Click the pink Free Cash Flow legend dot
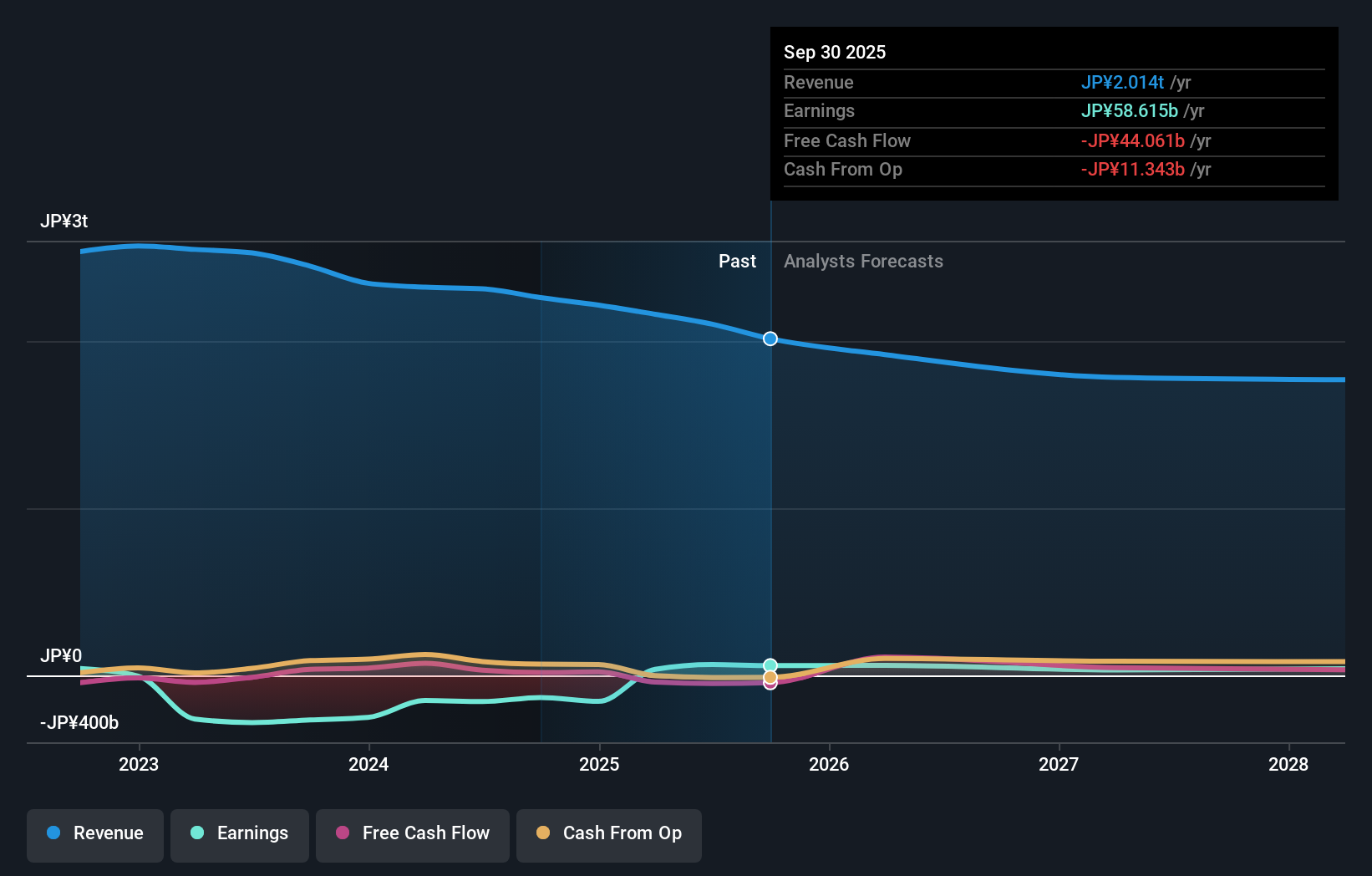This screenshot has height=876, width=1372. tap(343, 833)
